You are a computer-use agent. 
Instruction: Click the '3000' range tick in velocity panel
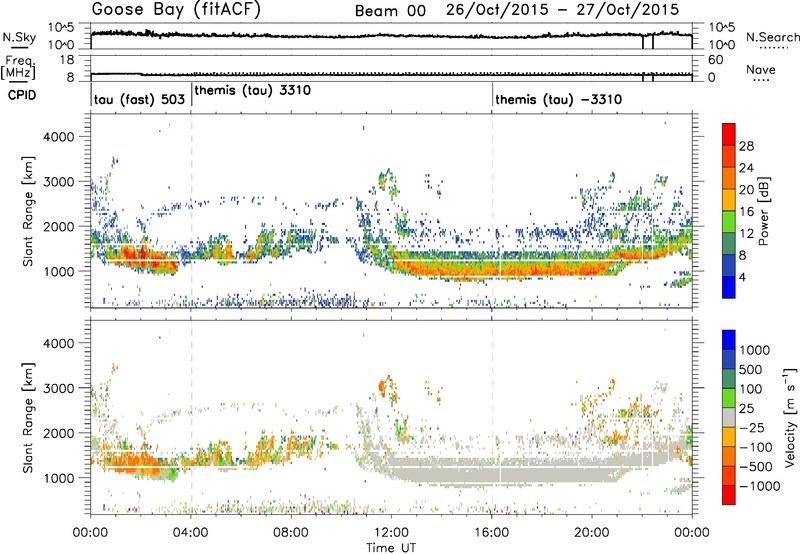coord(58,388)
